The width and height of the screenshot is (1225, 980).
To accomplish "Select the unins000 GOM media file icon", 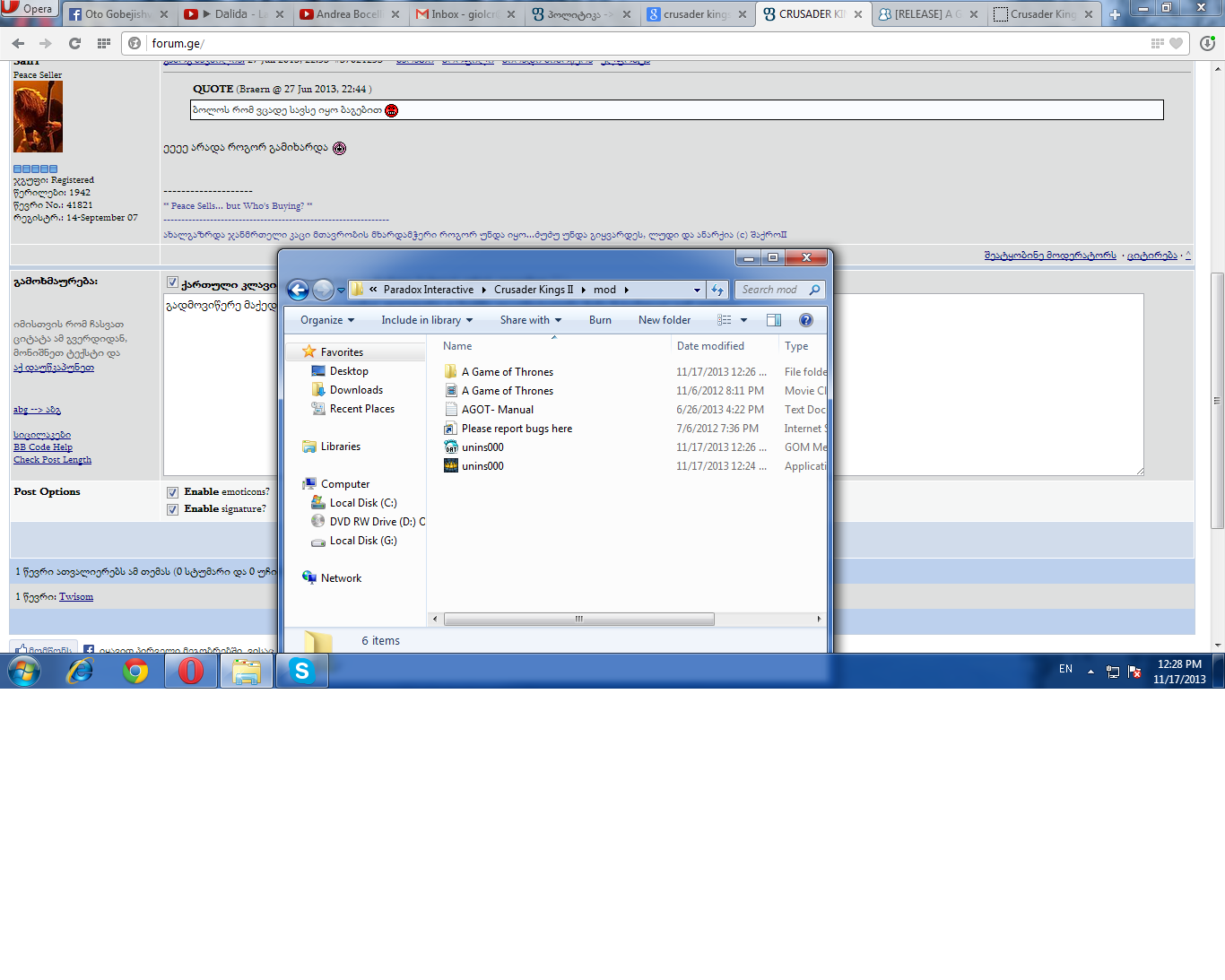I will click(x=451, y=447).
